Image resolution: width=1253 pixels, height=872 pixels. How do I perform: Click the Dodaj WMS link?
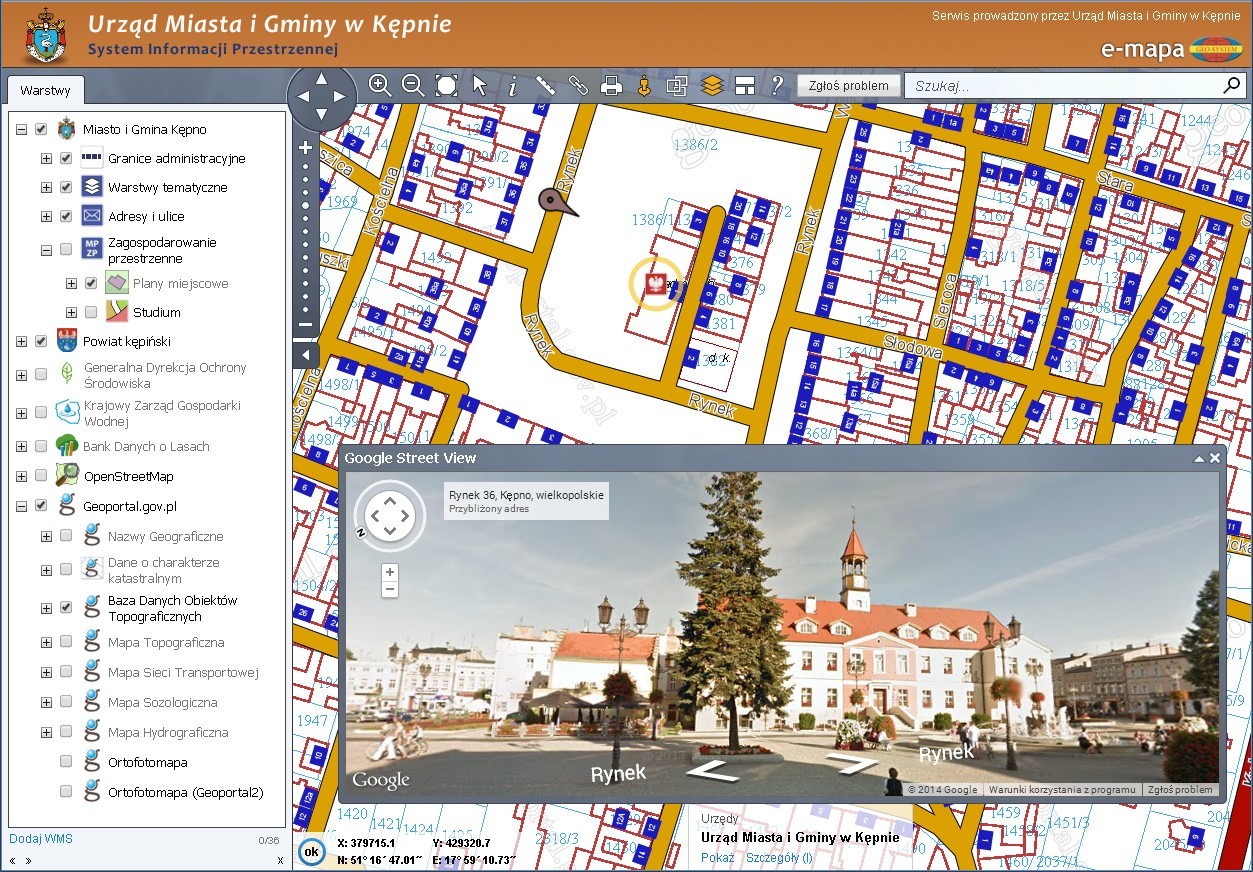pyautogui.click(x=41, y=839)
